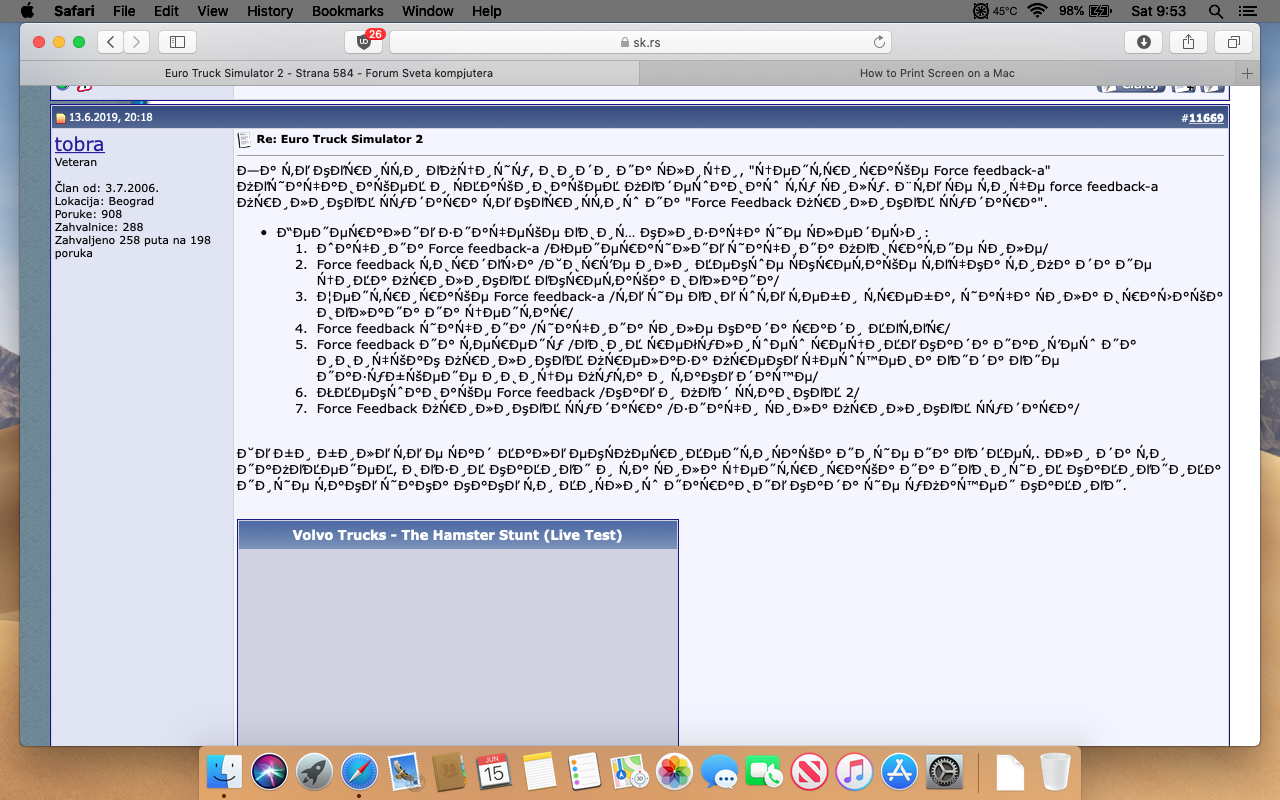
Task: Open the Safari menu
Action: pos(75,11)
